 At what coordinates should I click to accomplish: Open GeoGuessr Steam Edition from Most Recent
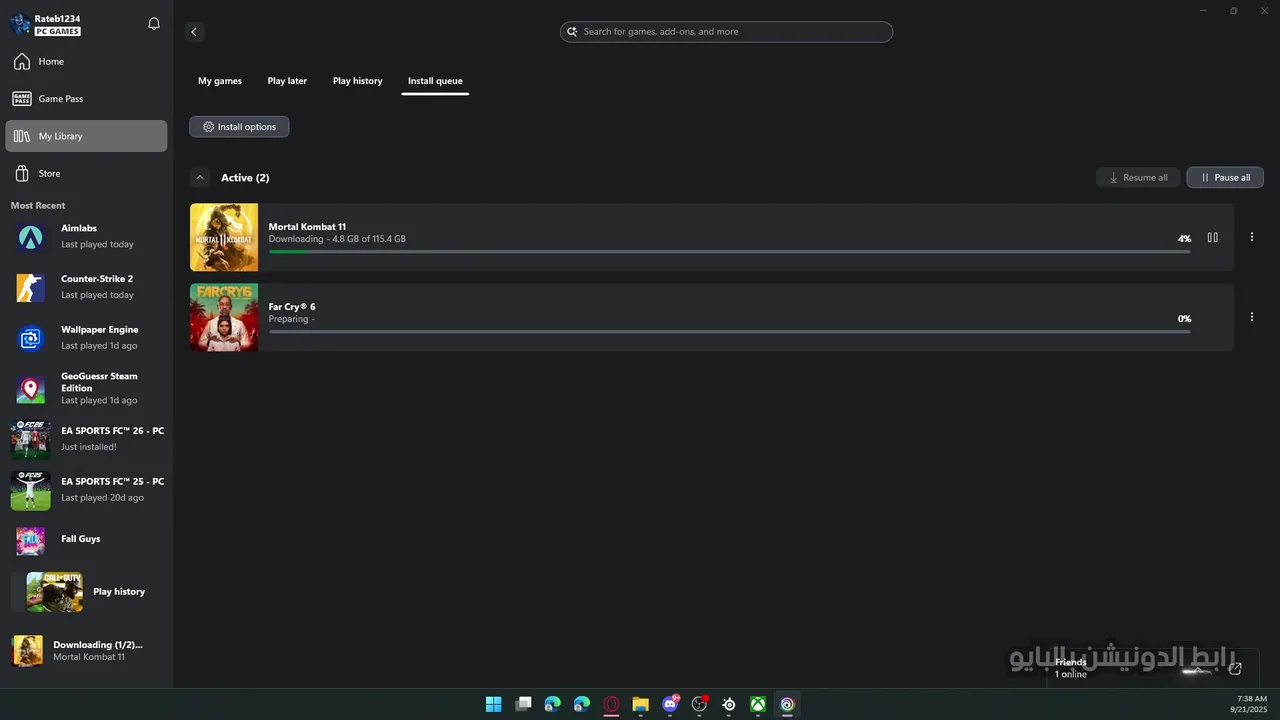pos(86,389)
